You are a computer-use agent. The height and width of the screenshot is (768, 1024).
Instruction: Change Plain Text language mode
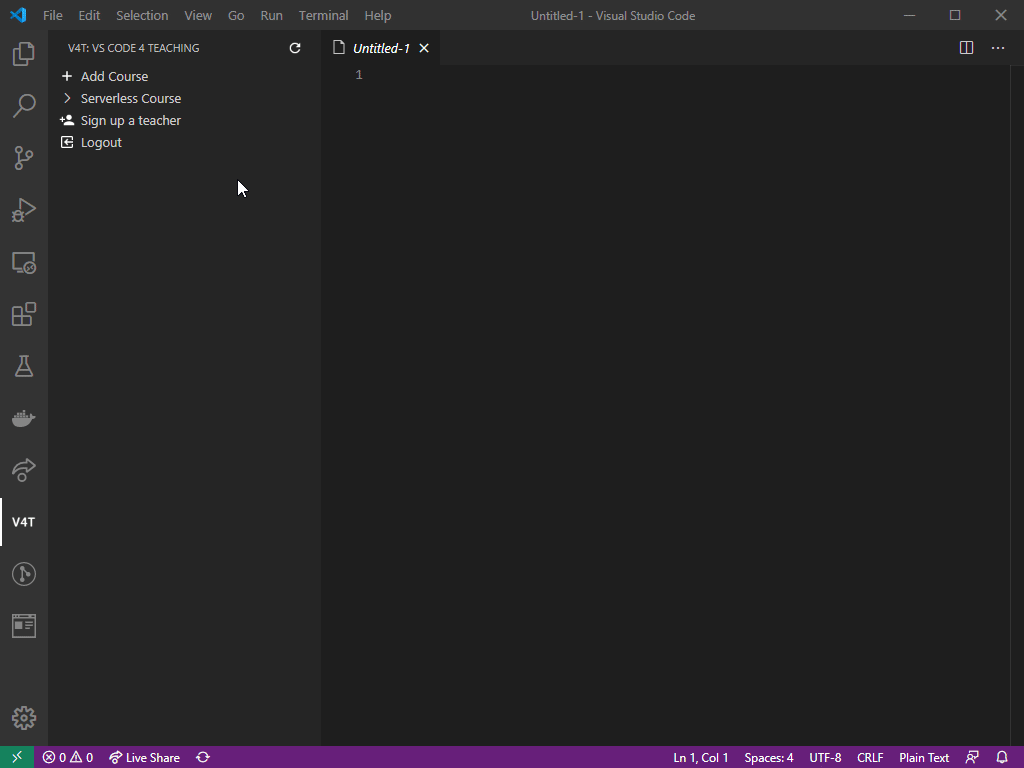tap(924, 758)
